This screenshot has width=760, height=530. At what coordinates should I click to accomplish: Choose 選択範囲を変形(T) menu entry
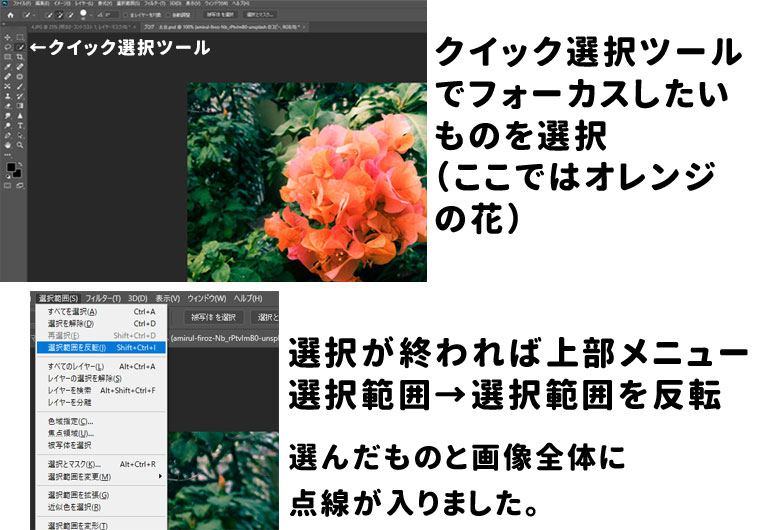pos(101,525)
